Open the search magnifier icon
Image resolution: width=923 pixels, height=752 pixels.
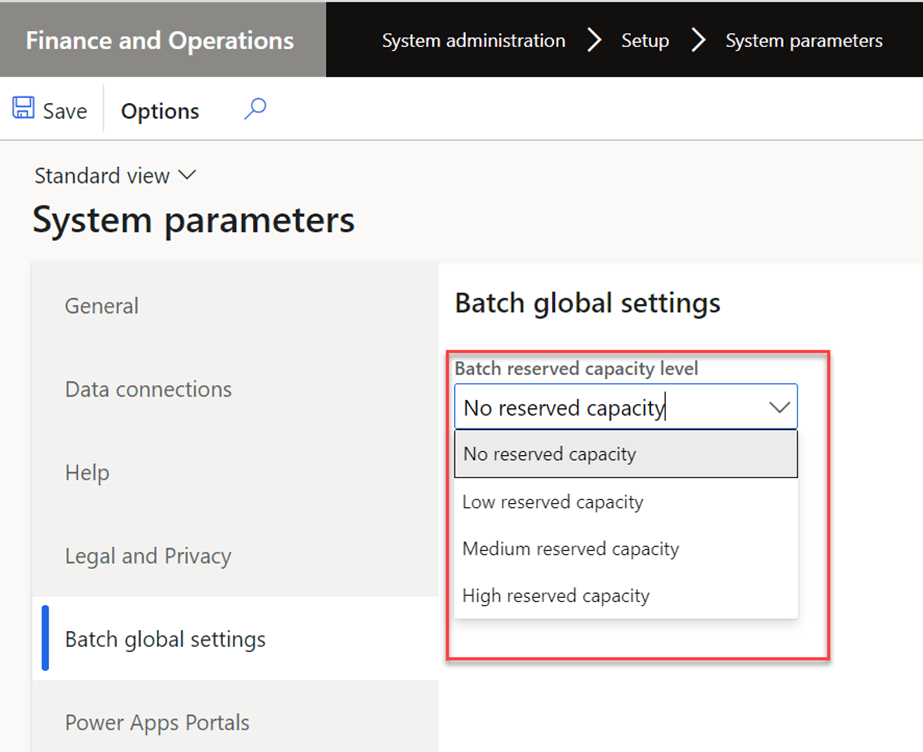point(255,109)
